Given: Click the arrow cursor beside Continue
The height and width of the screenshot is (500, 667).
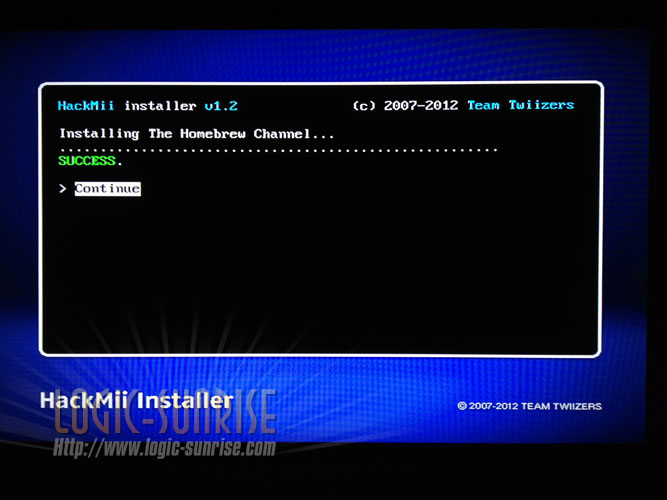Looking at the screenshot, I should click(63, 189).
